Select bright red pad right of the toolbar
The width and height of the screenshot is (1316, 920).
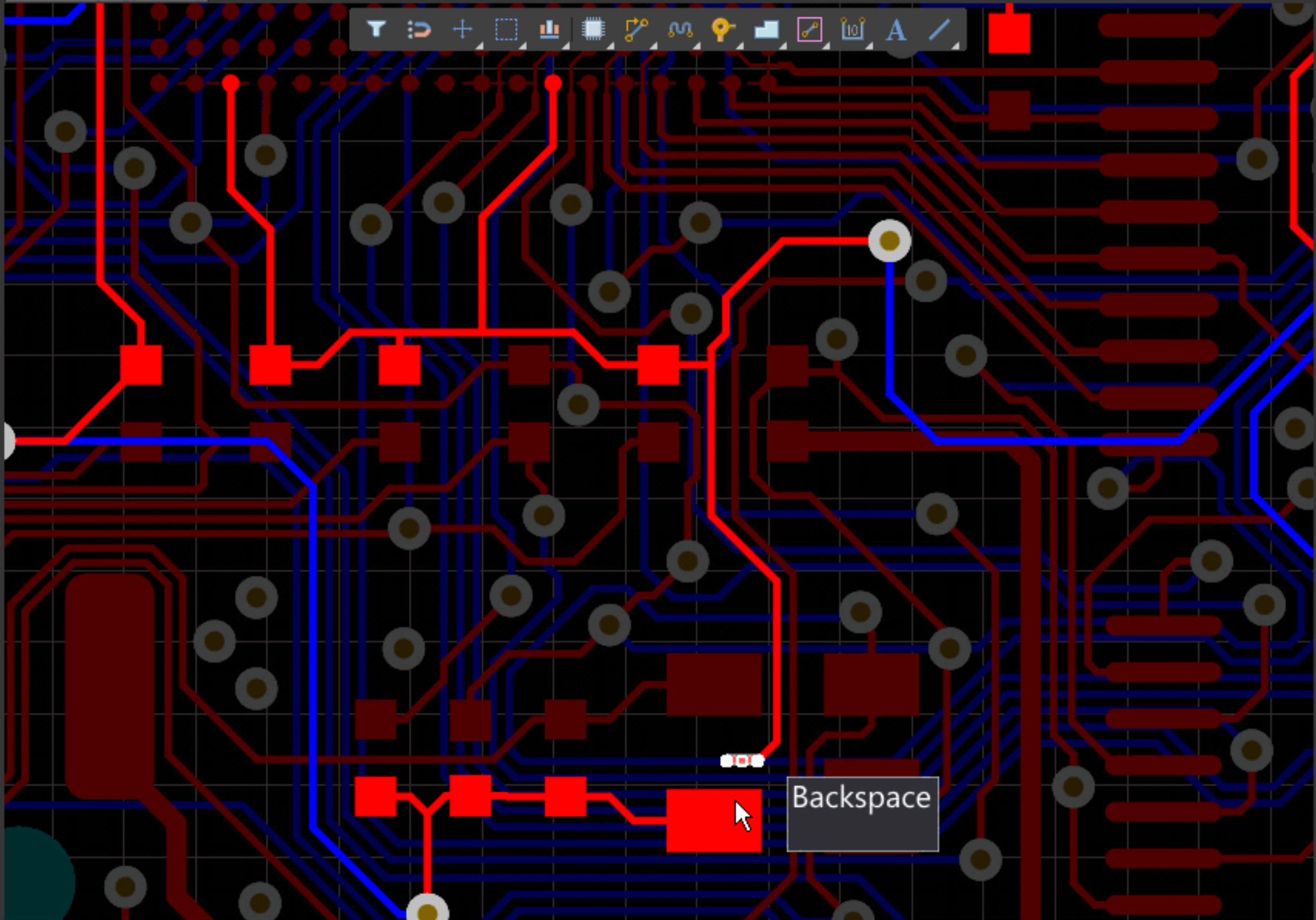point(1009,33)
